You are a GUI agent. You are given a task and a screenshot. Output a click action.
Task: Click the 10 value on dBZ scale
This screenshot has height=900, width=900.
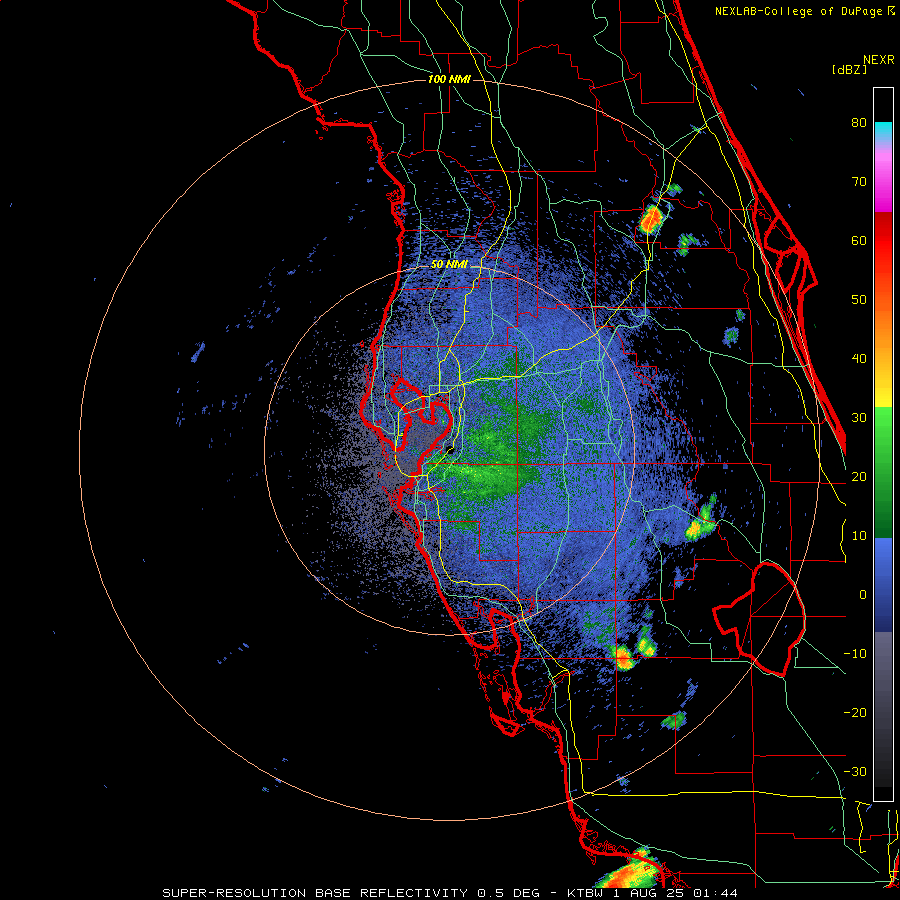click(859, 536)
